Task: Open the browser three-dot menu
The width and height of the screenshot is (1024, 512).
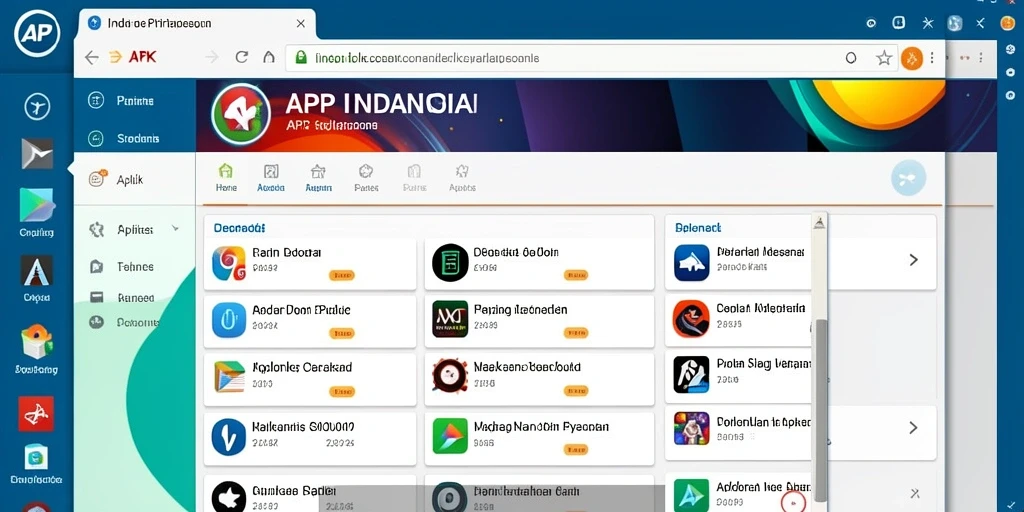Action: (x=931, y=58)
